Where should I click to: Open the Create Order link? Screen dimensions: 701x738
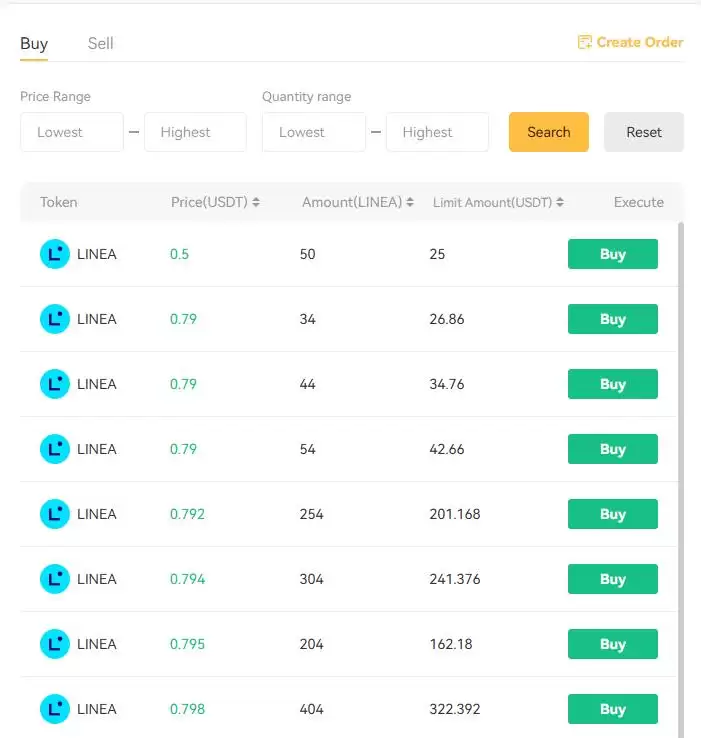click(x=640, y=42)
